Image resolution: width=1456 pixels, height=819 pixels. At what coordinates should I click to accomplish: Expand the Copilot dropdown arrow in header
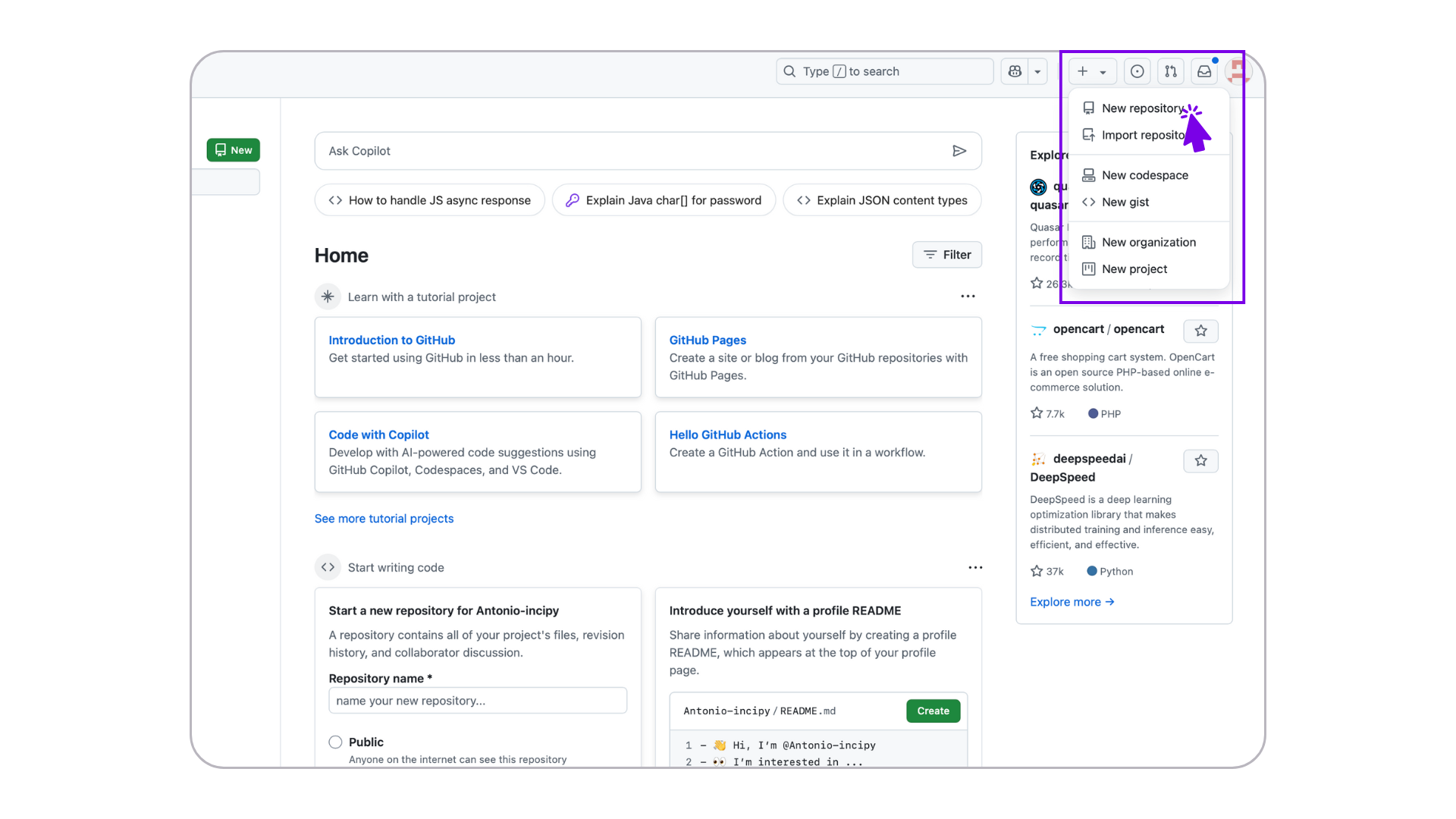tap(1037, 71)
